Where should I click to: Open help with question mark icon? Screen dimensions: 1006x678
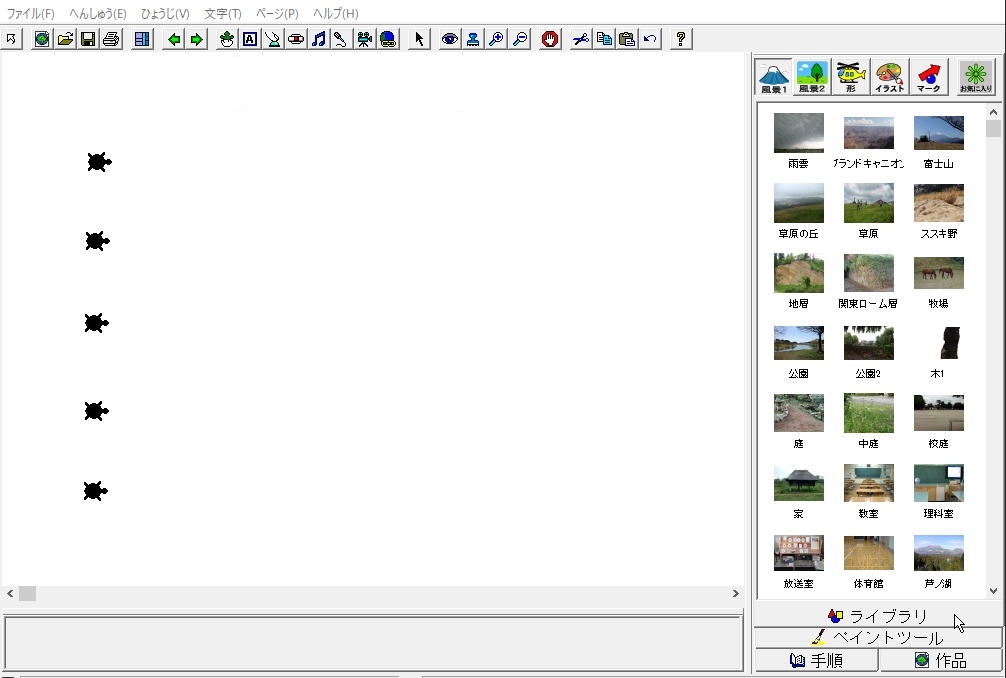681,39
